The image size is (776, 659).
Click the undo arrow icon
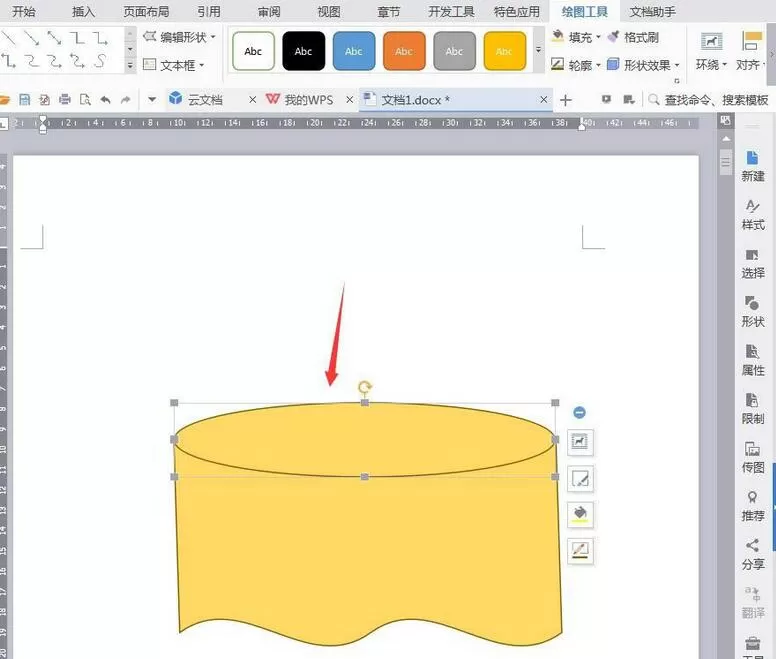pos(105,100)
